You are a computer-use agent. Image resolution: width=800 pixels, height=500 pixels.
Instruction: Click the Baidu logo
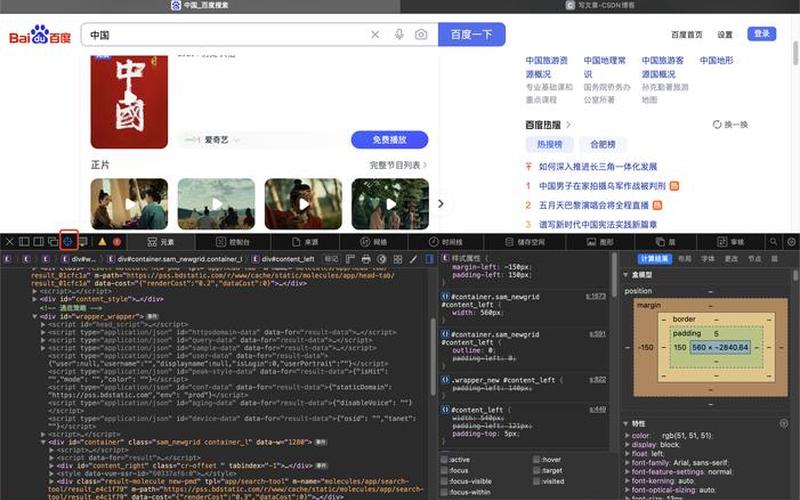click(40, 34)
